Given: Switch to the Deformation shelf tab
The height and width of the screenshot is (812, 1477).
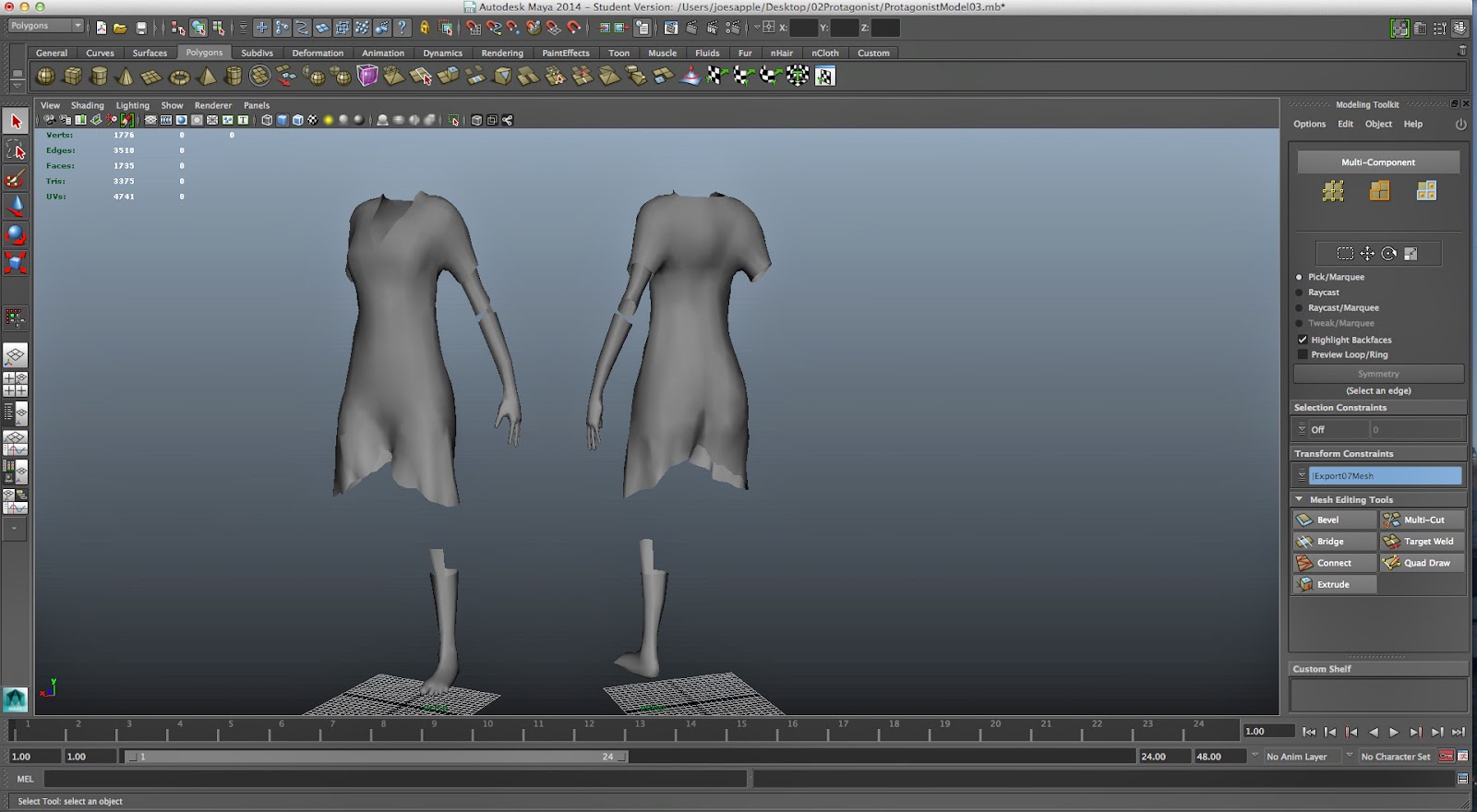Looking at the screenshot, I should 317,53.
